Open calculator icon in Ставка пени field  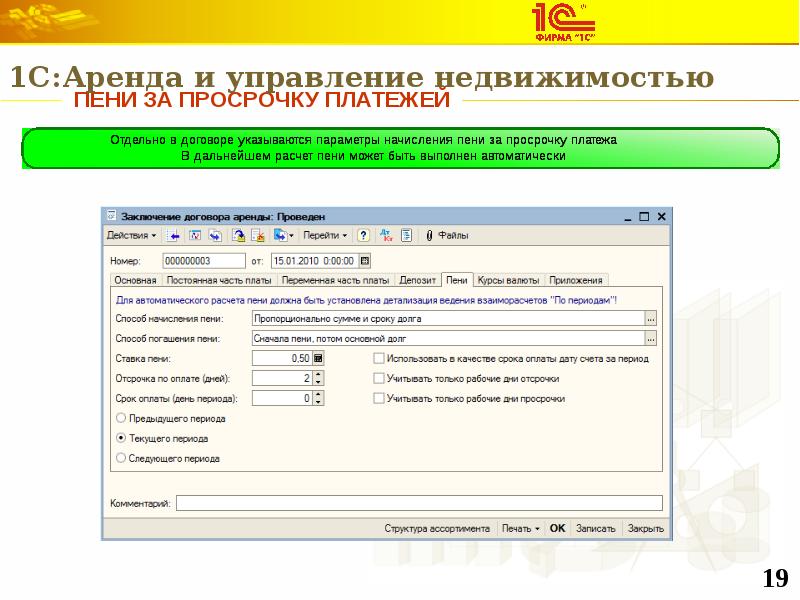[x=318, y=358]
